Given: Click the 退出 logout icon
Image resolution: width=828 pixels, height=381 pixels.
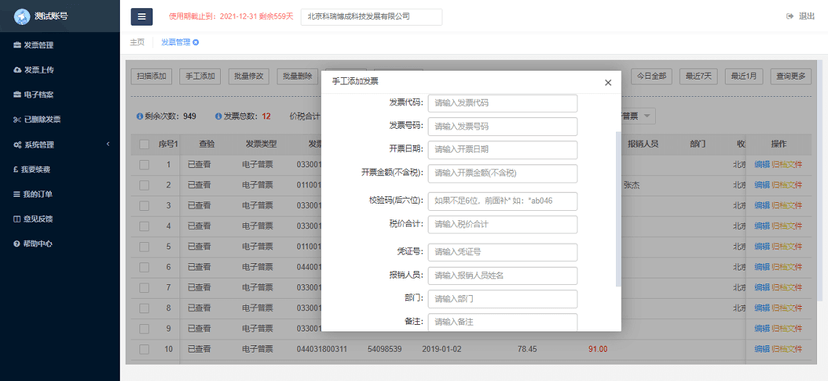Looking at the screenshot, I should [x=790, y=16].
